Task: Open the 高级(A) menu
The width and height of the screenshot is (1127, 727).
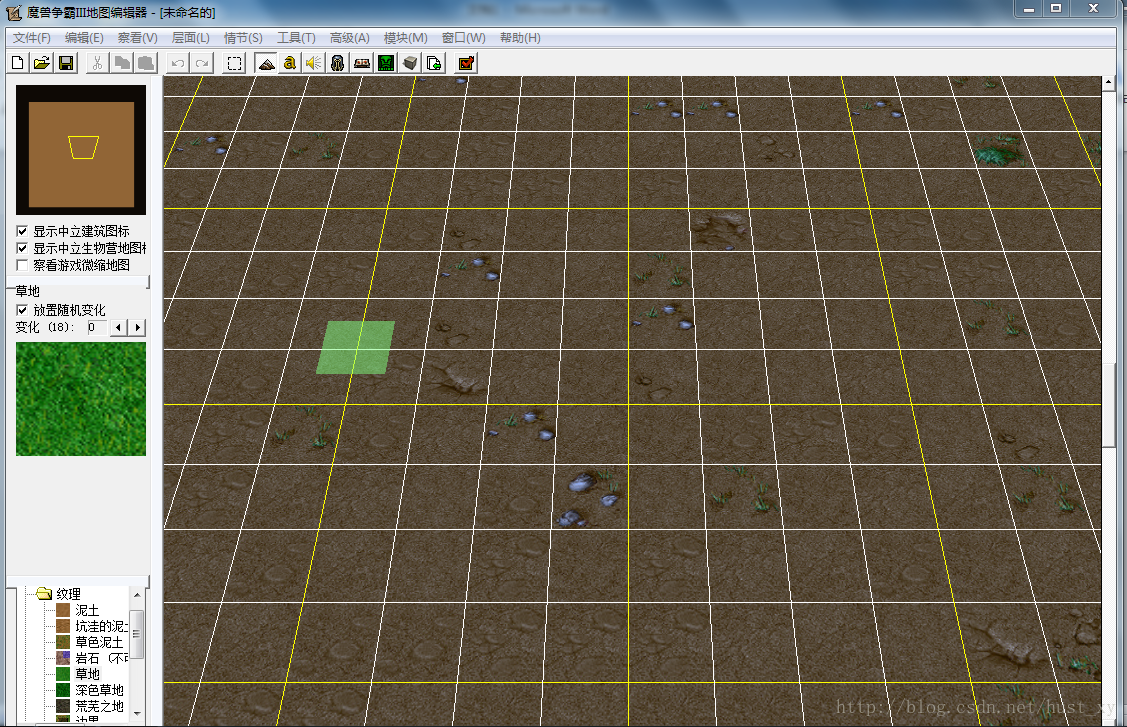Action: pos(349,37)
